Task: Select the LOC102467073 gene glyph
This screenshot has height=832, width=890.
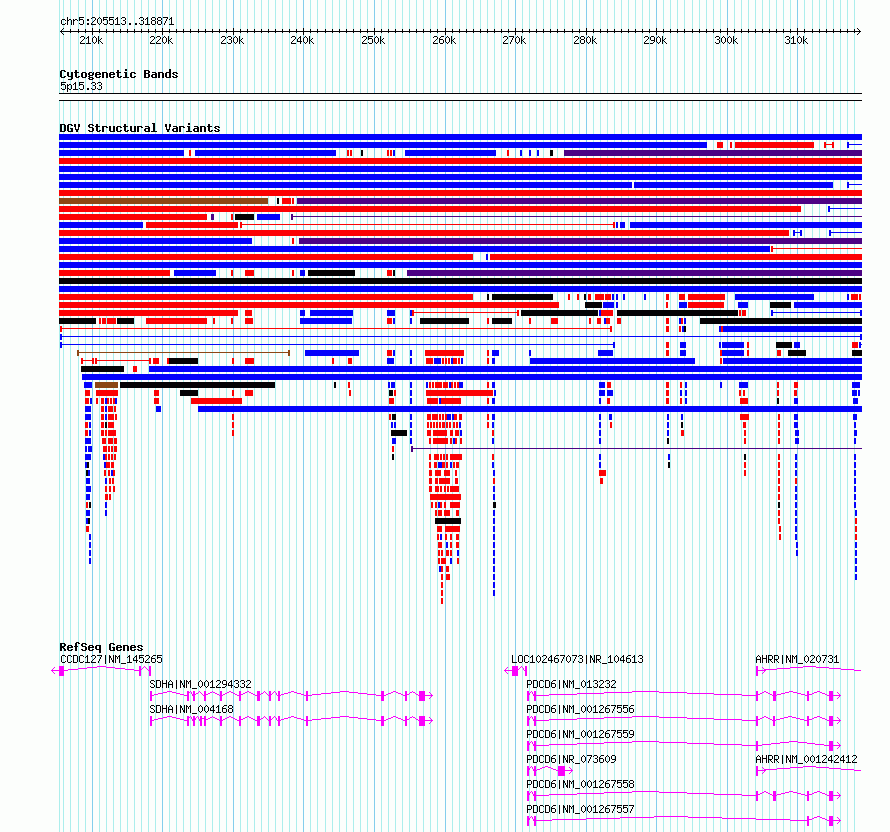Action: point(516,671)
